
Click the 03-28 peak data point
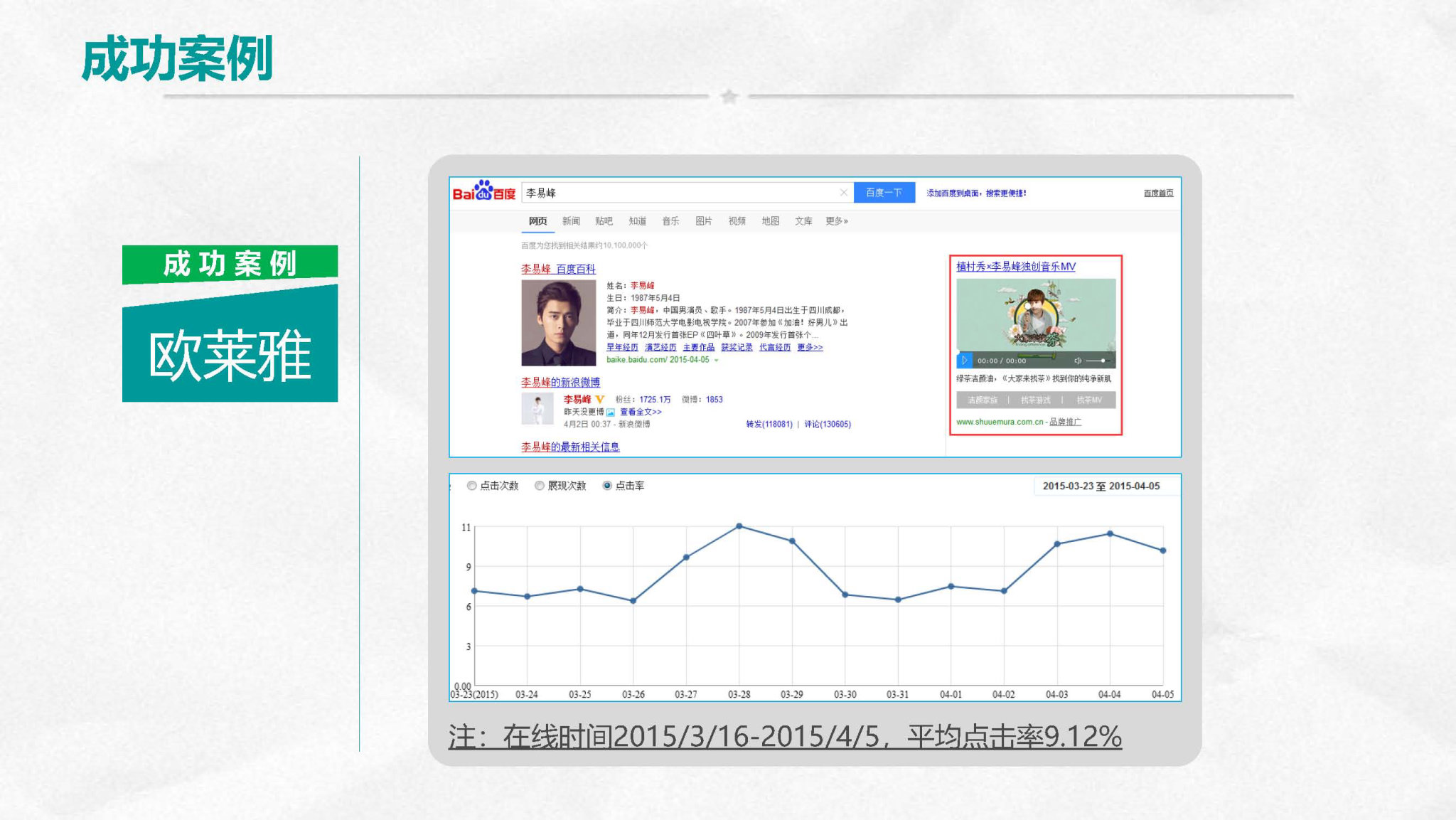739,526
